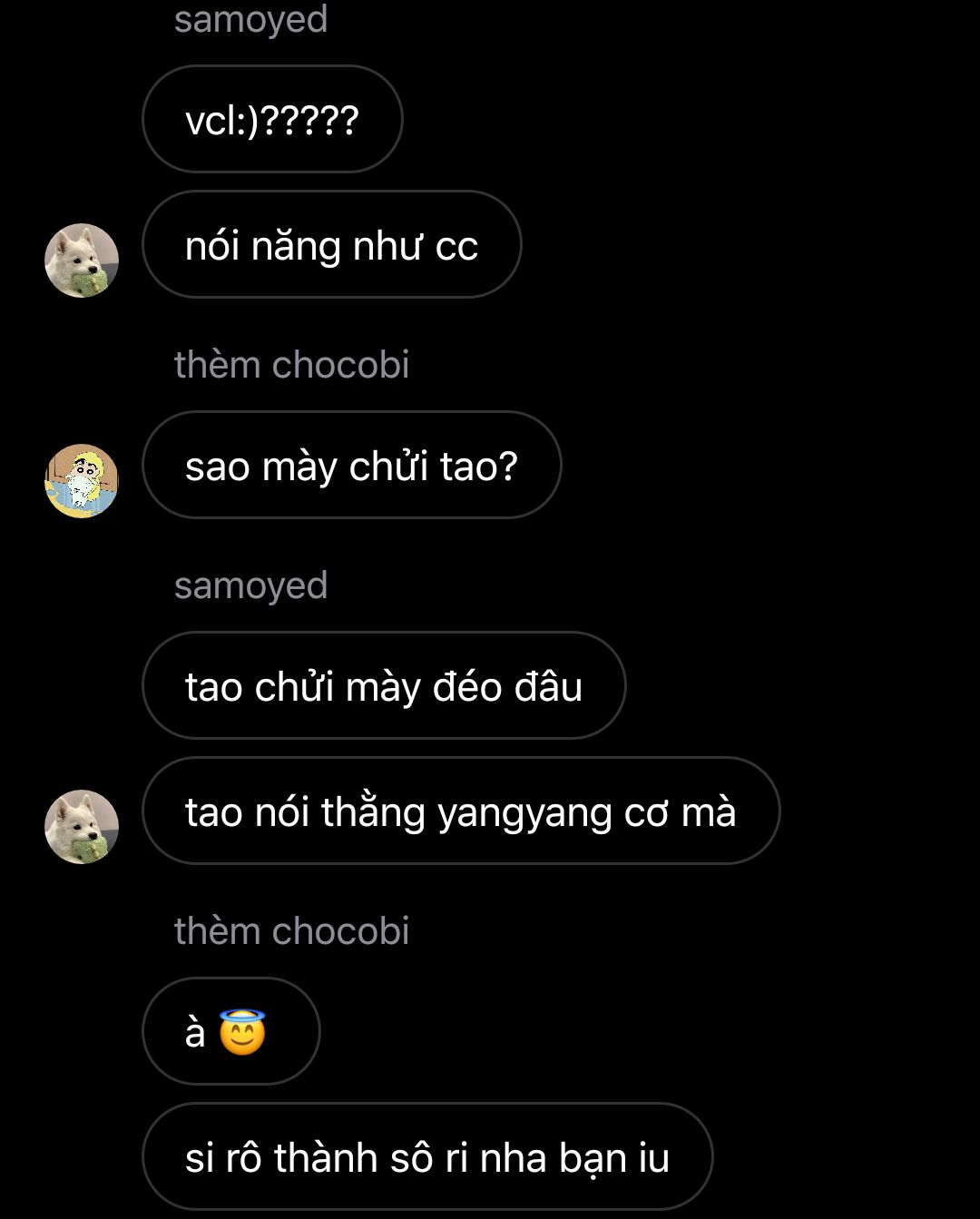
Task: Tap the "sao mày chửi tao?" bubble
Action: click(x=352, y=465)
